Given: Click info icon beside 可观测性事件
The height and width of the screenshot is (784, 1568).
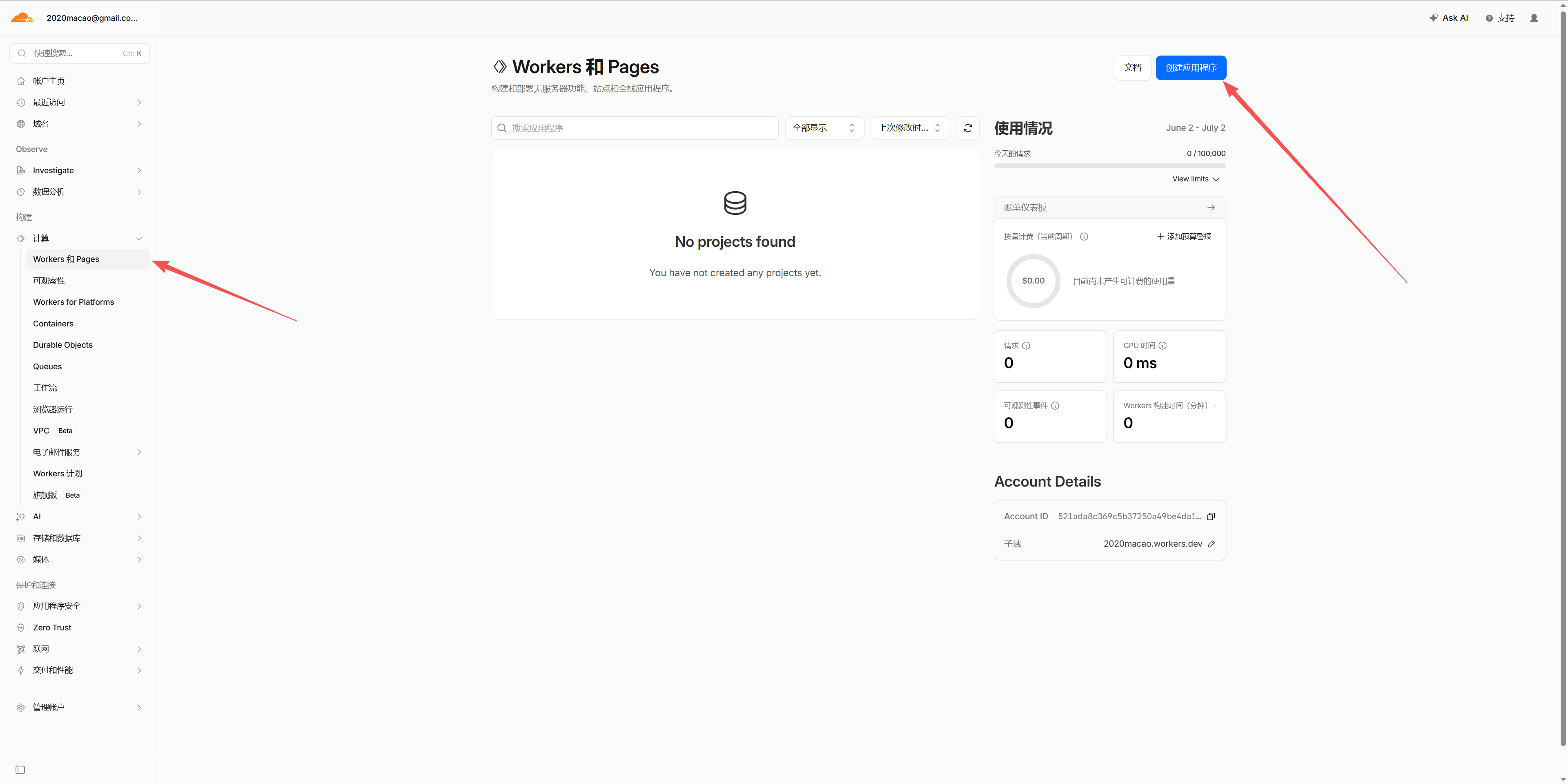Looking at the screenshot, I should click(1056, 406).
